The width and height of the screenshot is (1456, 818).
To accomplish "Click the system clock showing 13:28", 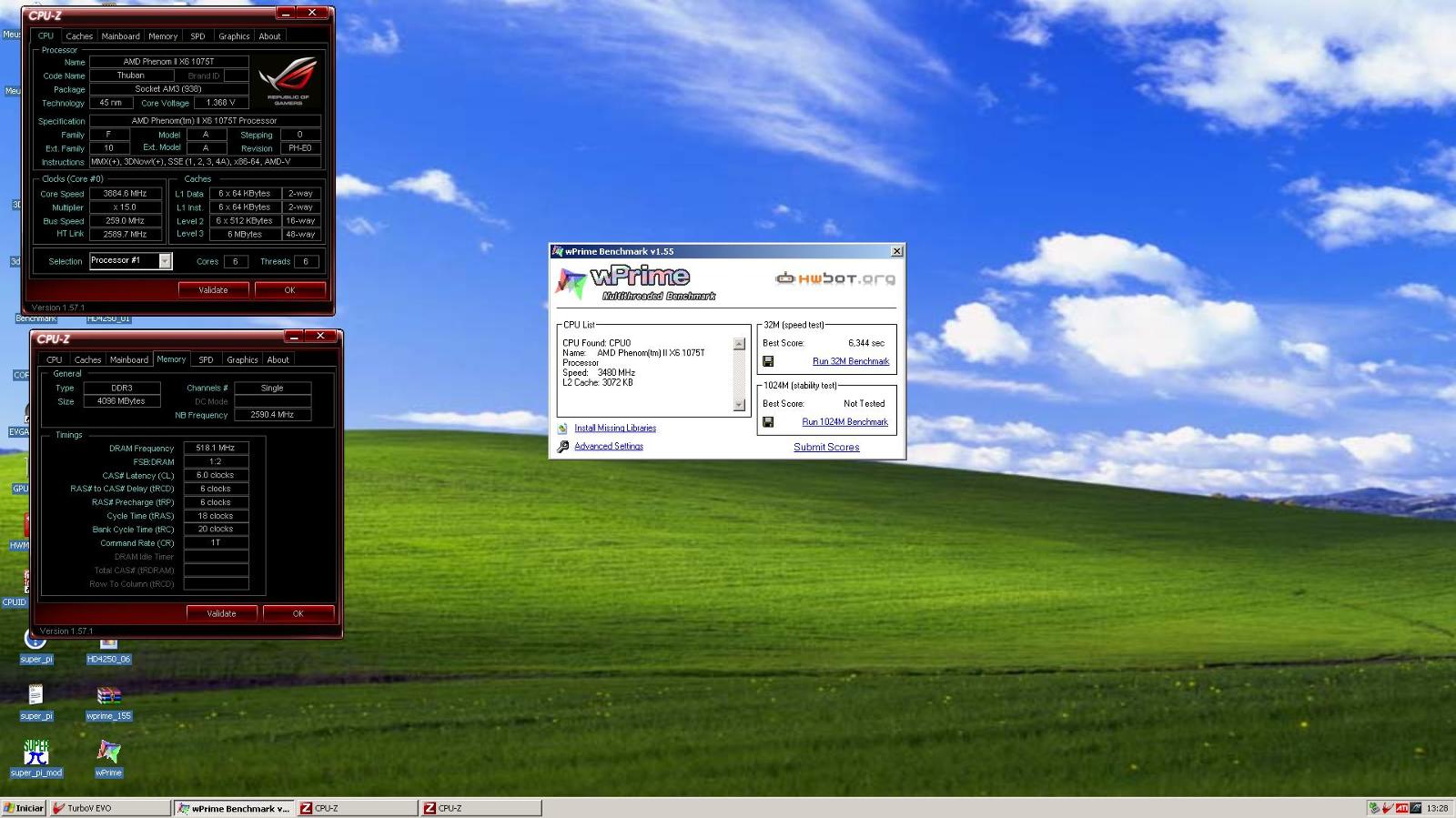I will [1437, 808].
